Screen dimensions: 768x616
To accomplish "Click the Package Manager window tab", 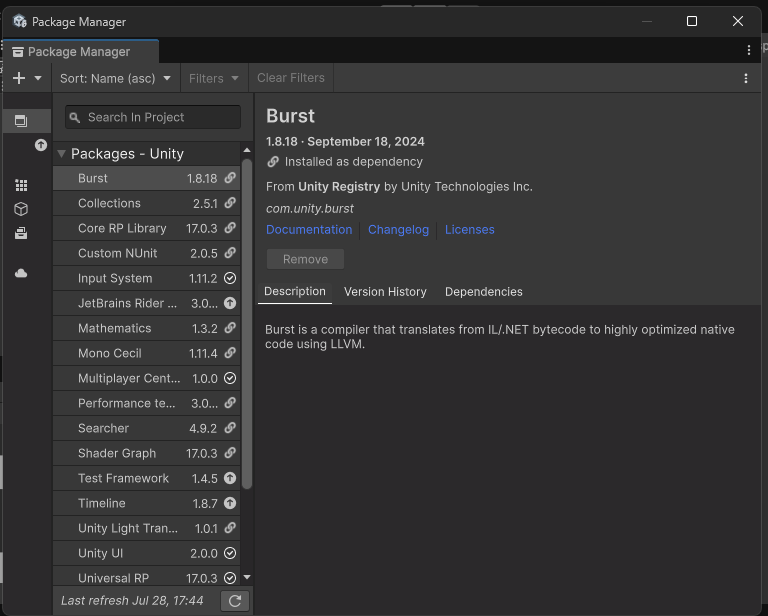I will [x=81, y=51].
